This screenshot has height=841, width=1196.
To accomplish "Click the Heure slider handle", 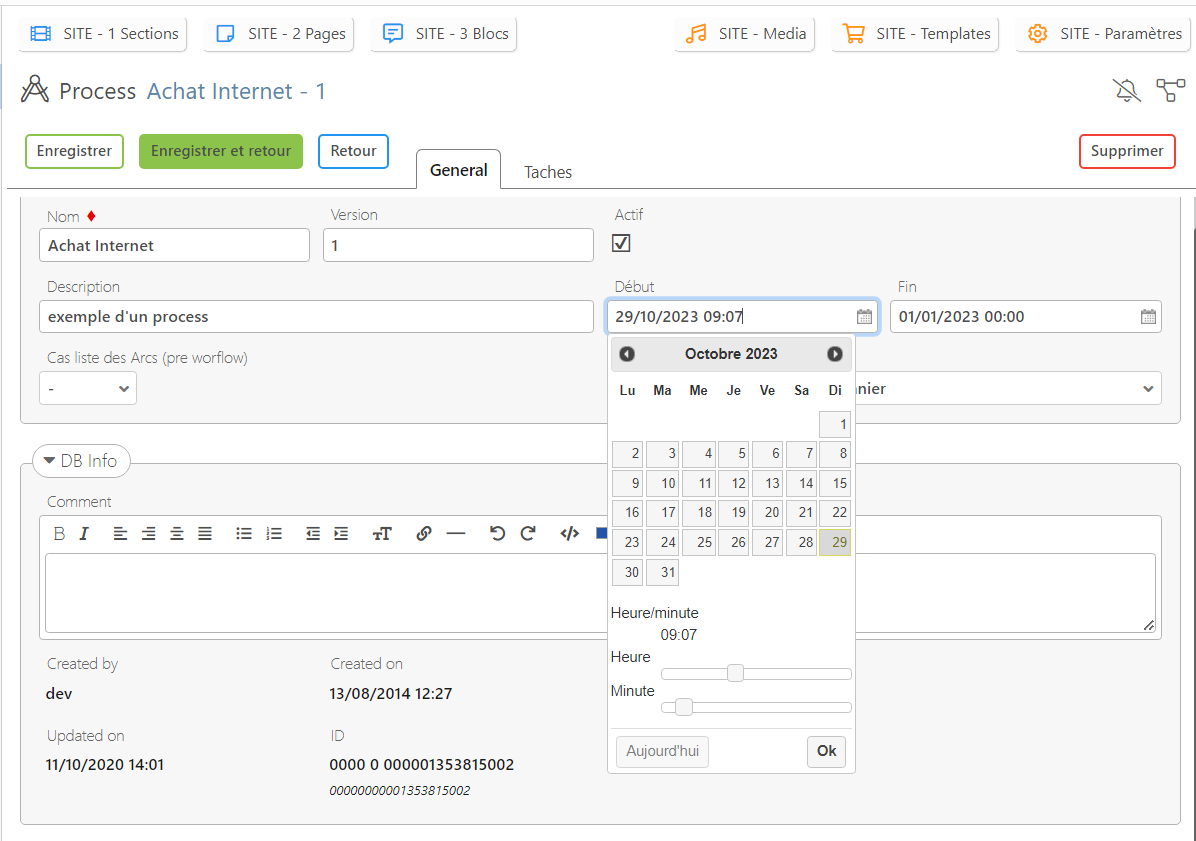I will point(735,673).
